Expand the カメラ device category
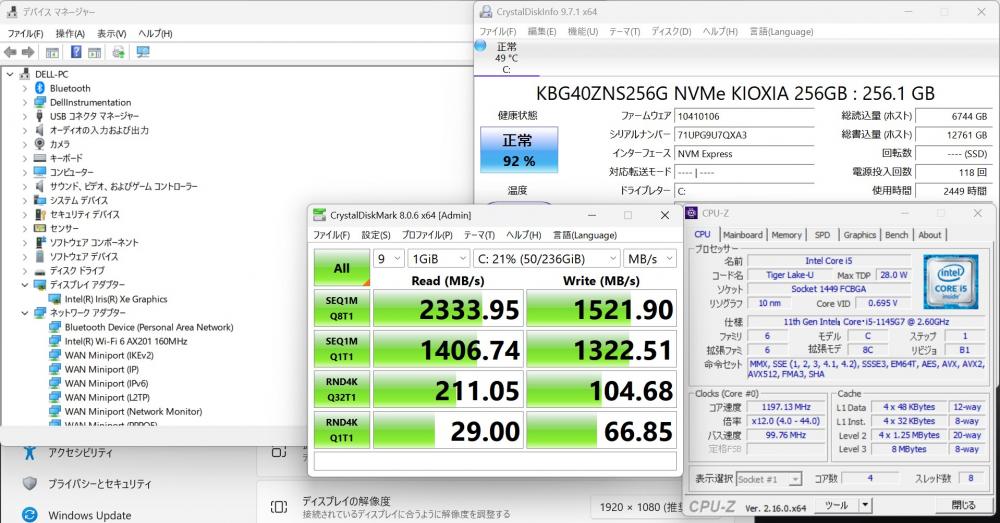This screenshot has height=523, width=1000. (25, 144)
